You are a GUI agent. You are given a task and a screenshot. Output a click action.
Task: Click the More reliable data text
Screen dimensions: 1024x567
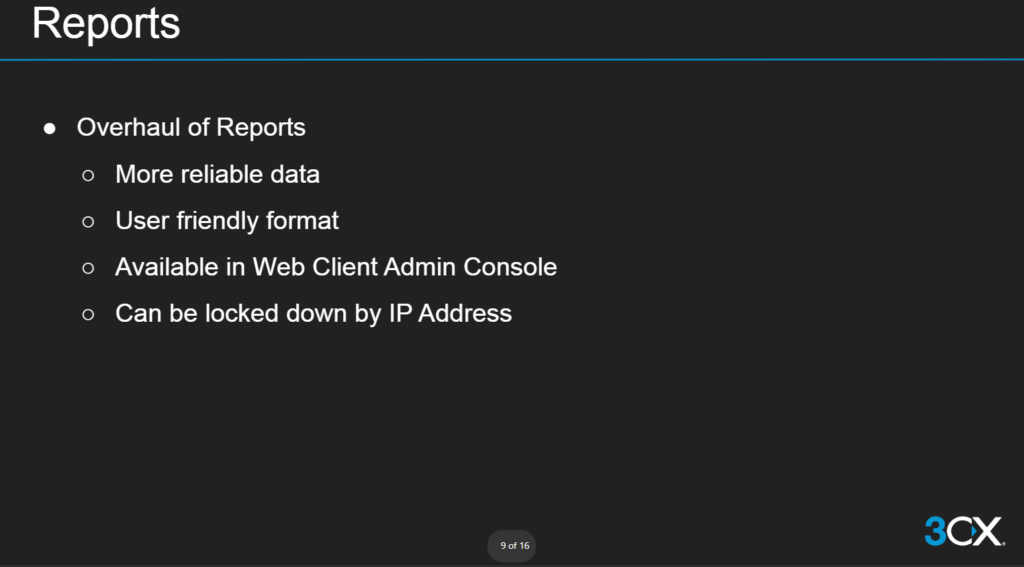pos(217,174)
